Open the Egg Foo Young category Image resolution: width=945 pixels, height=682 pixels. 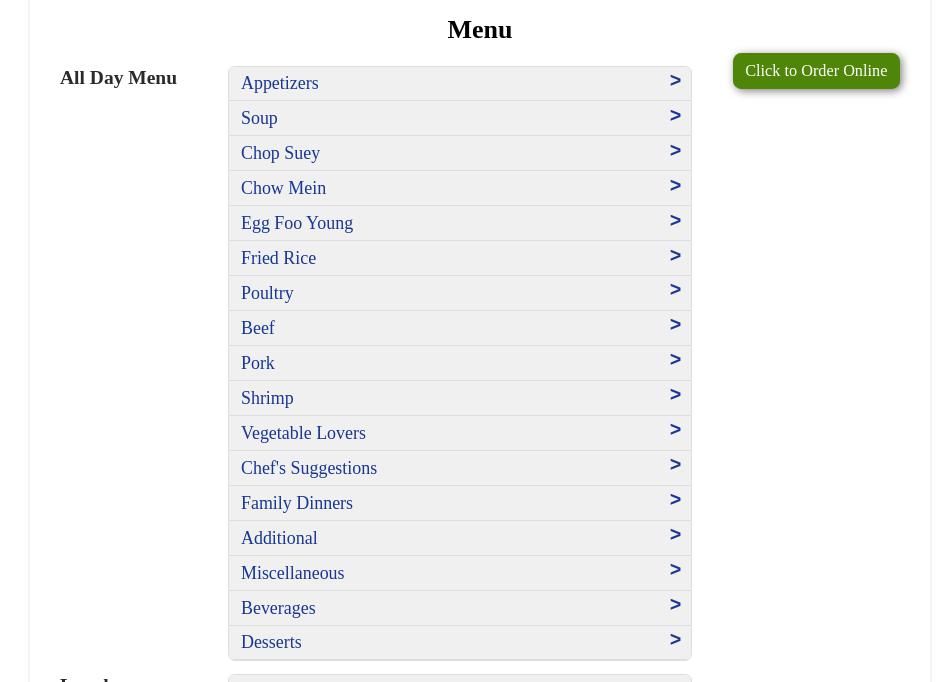pos(296,223)
